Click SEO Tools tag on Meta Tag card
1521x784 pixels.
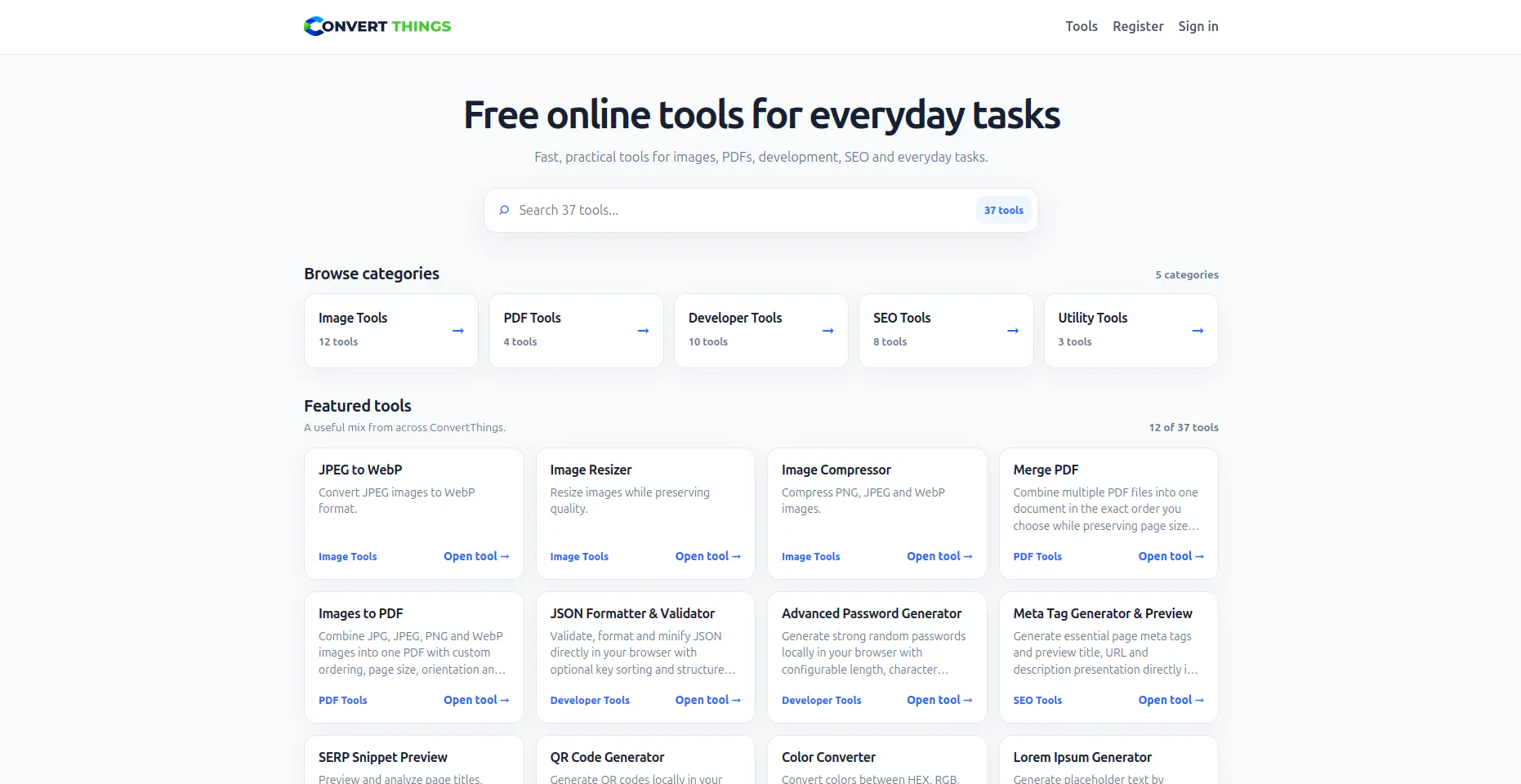[x=1037, y=700]
